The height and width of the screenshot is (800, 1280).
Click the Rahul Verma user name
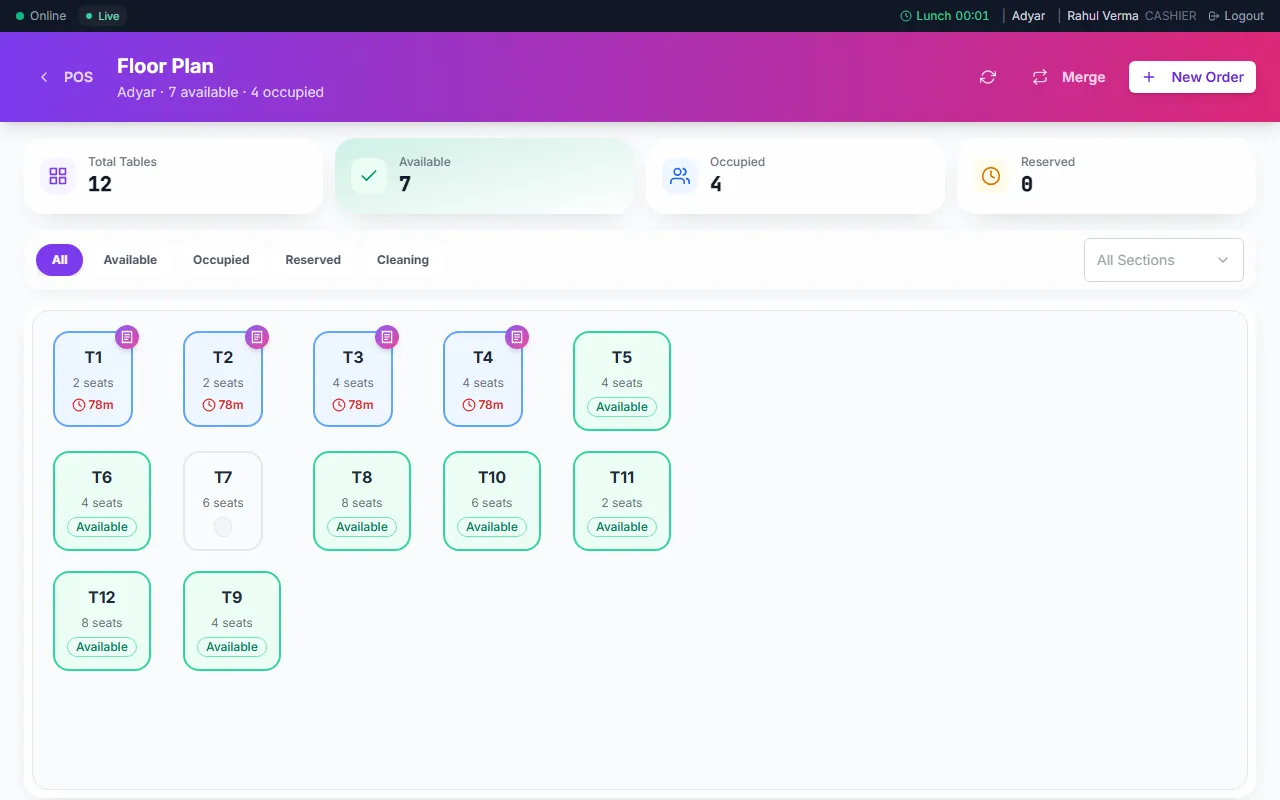pos(1103,16)
